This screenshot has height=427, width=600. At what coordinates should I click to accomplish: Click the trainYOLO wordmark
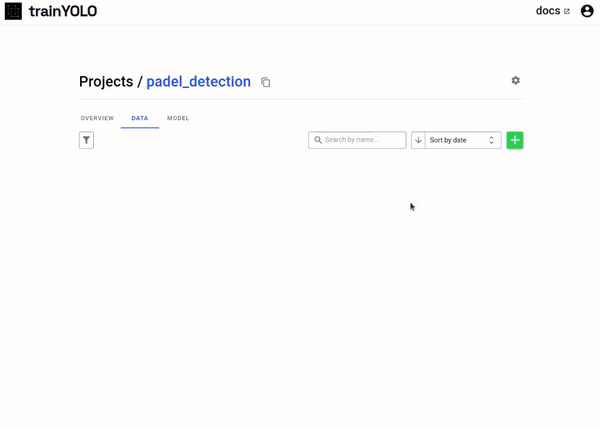[x=63, y=11]
